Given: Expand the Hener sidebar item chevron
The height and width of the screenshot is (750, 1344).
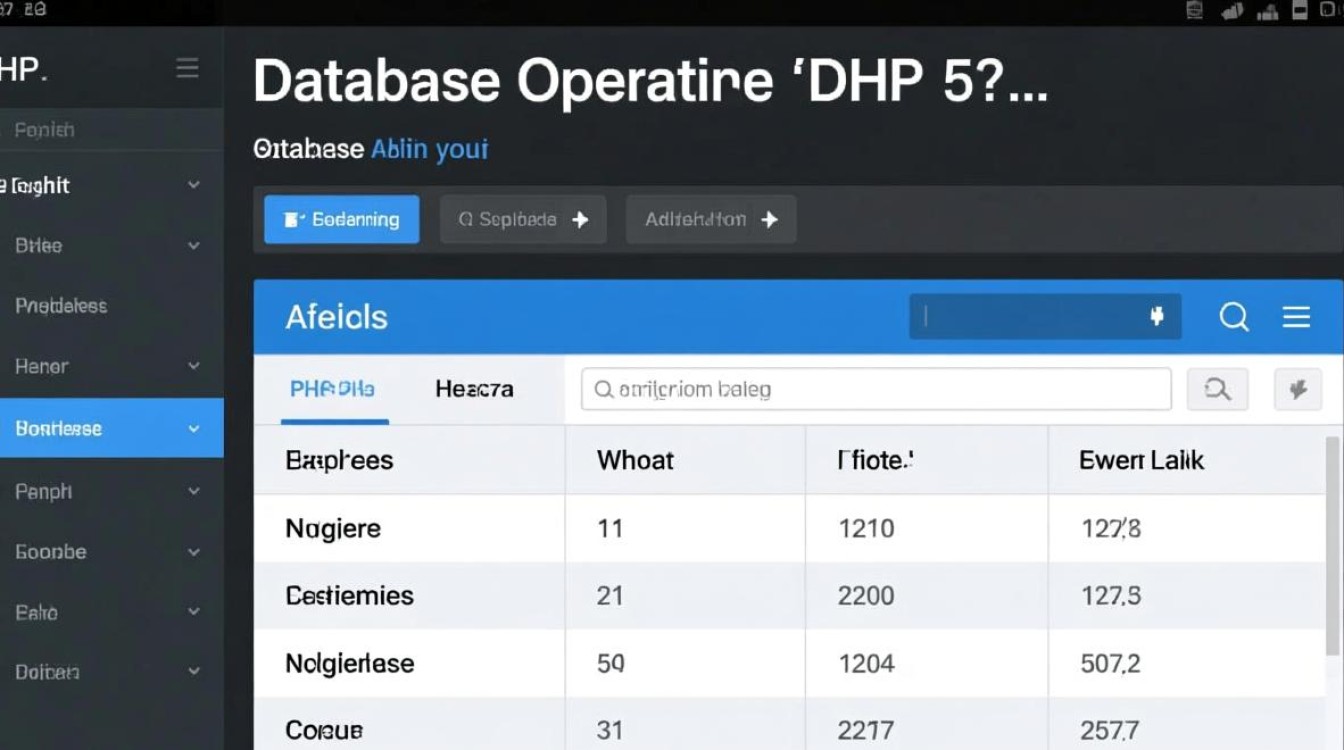Looking at the screenshot, I should pos(194,367).
